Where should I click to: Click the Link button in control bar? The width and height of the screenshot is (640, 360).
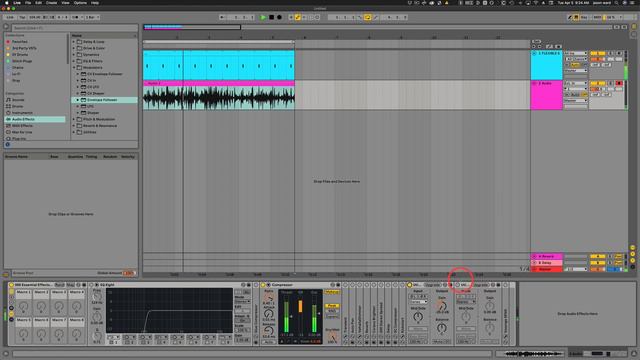[10, 17]
